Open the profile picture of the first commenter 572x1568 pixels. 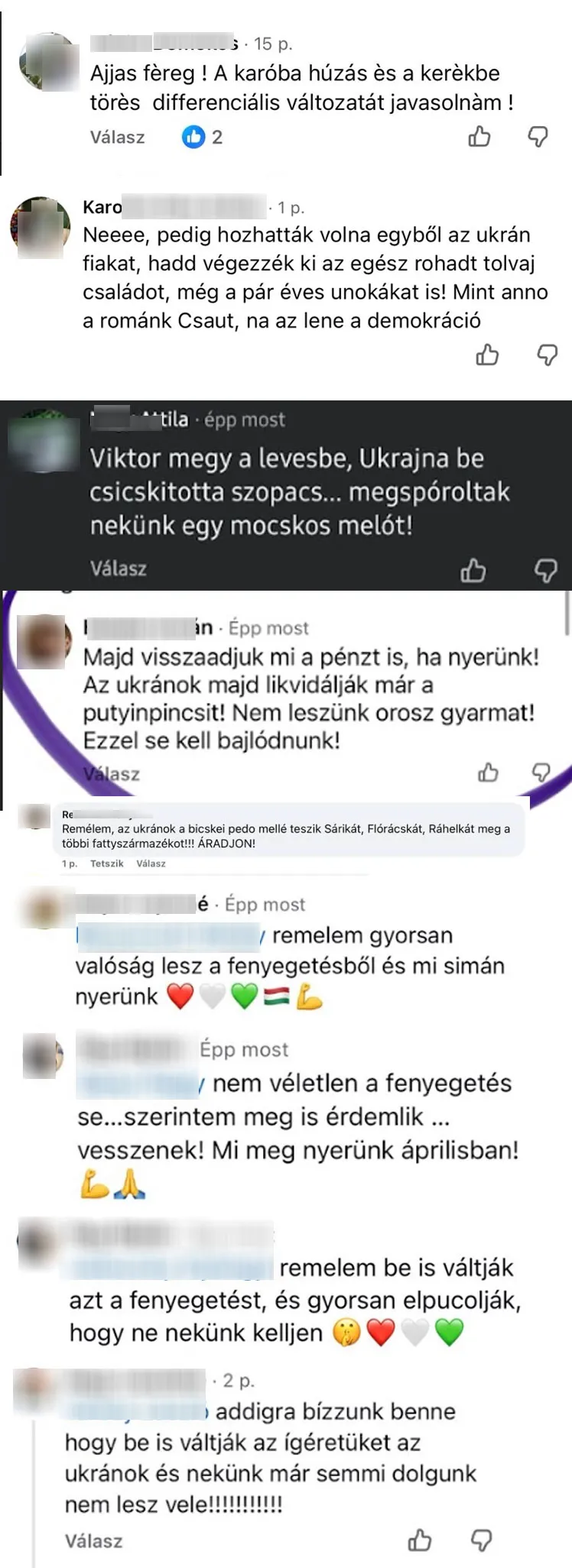[x=49, y=61]
